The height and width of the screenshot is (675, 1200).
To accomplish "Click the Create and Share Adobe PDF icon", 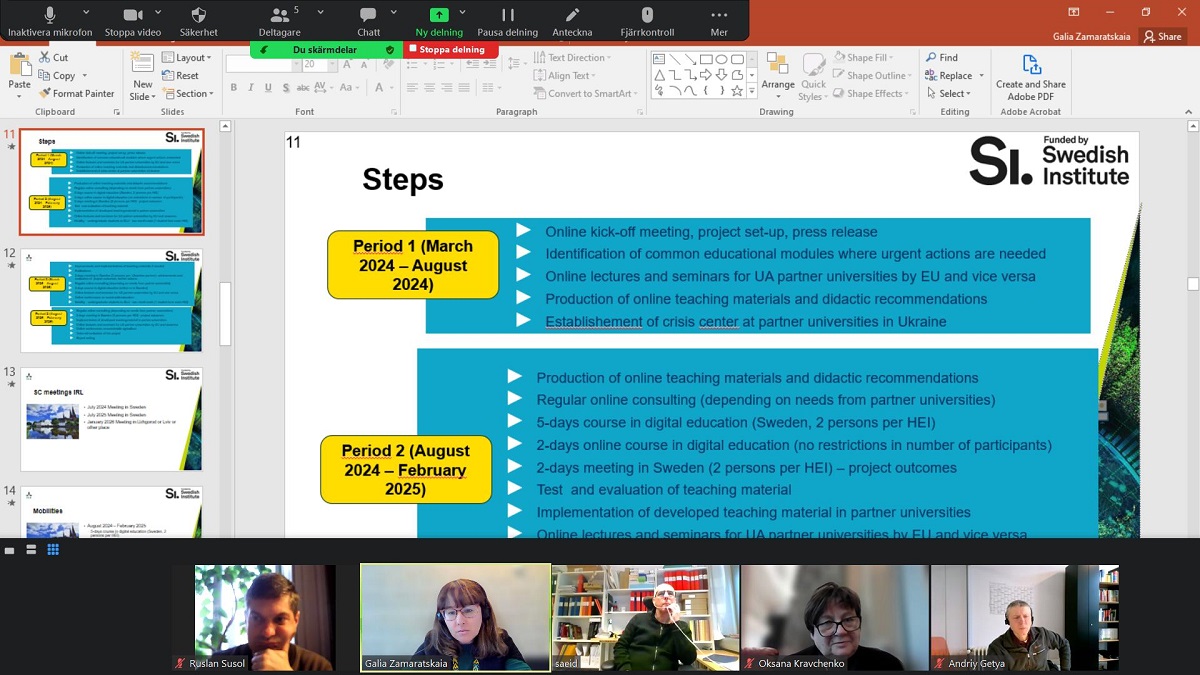I will pyautogui.click(x=1030, y=65).
